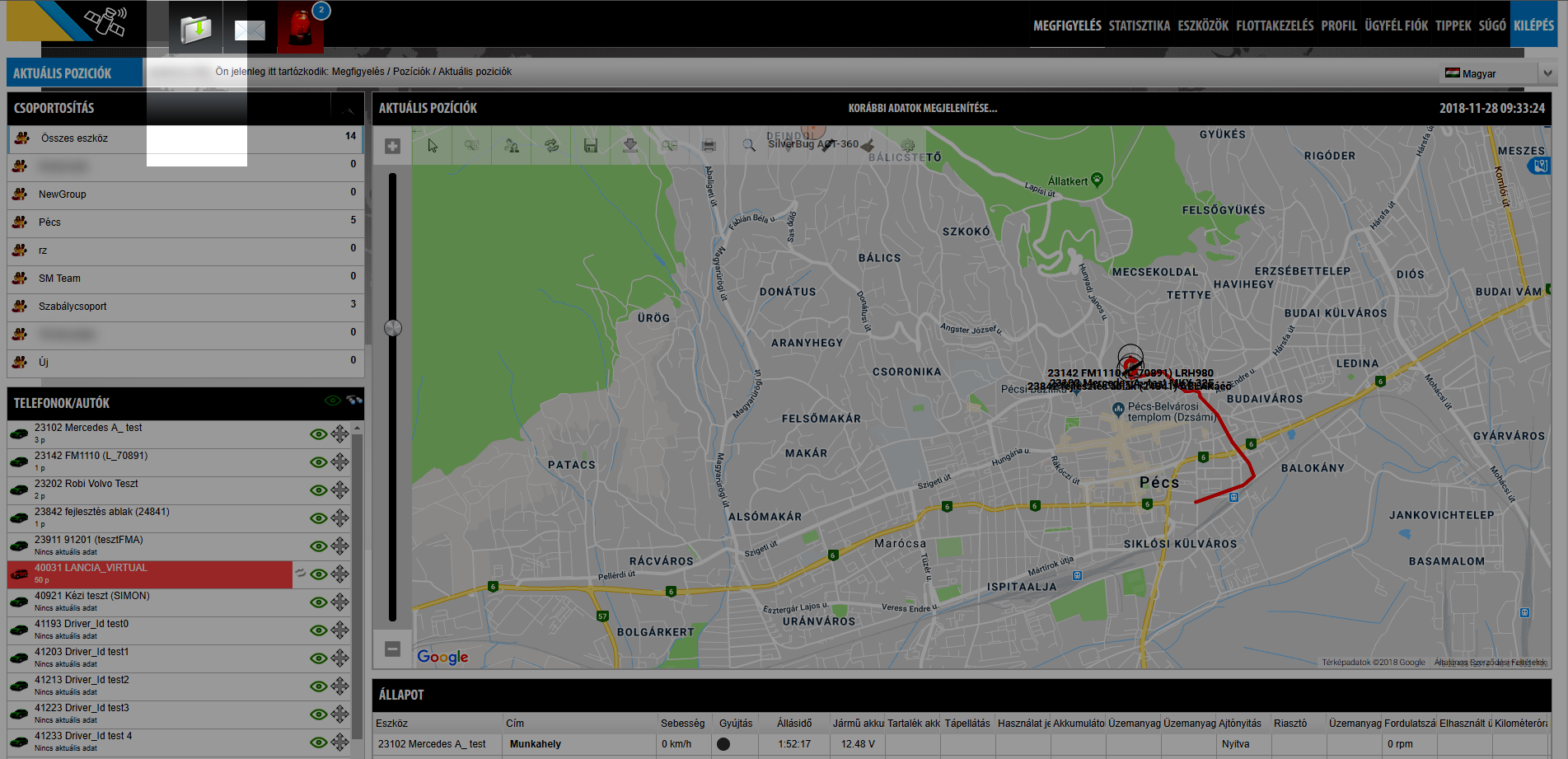Click the folder download icon
Viewport: 1568px width, 759px height.
pyautogui.click(x=196, y=30)
